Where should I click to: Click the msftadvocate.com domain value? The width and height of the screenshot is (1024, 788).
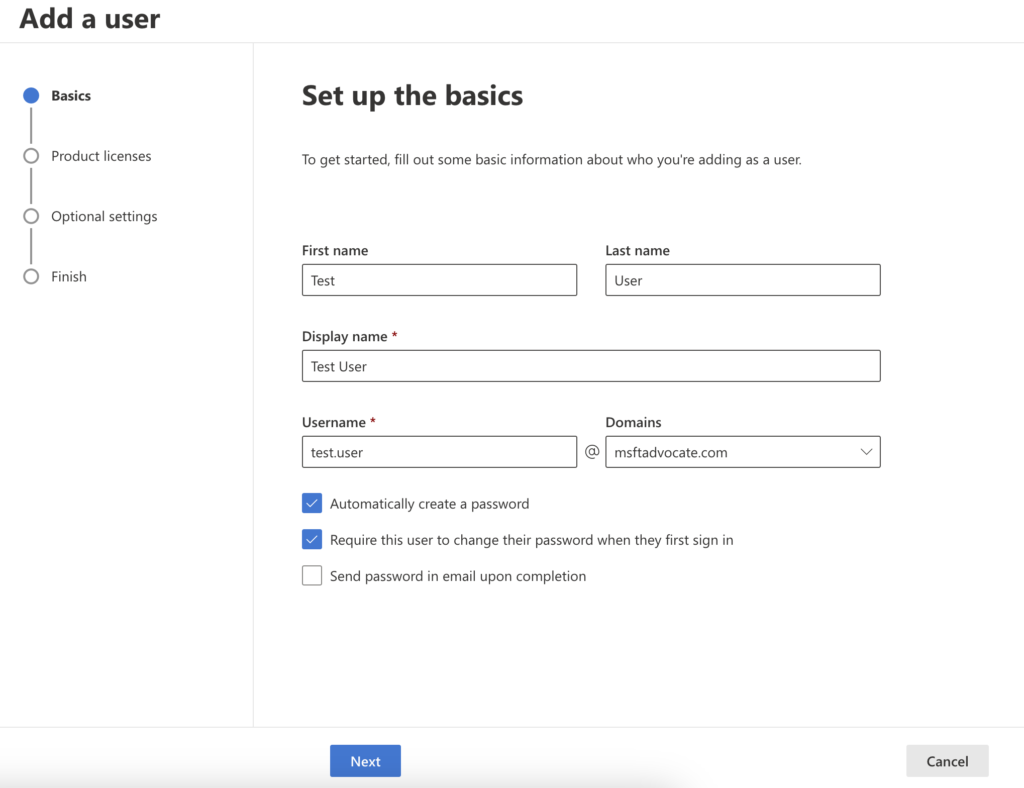pos(671,452)
